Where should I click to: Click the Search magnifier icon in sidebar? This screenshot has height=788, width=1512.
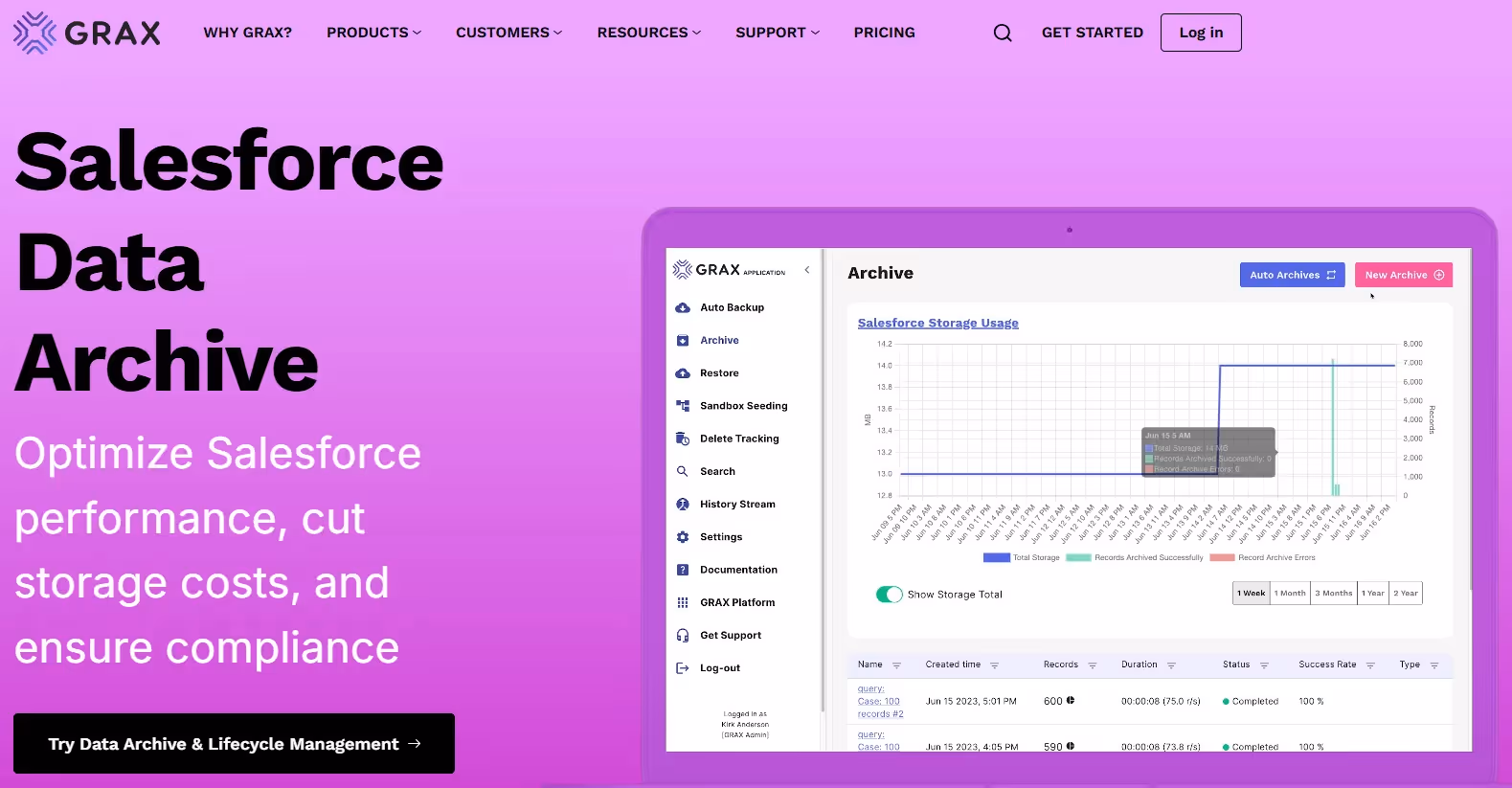pyautogui.click(x=683, y=471)
